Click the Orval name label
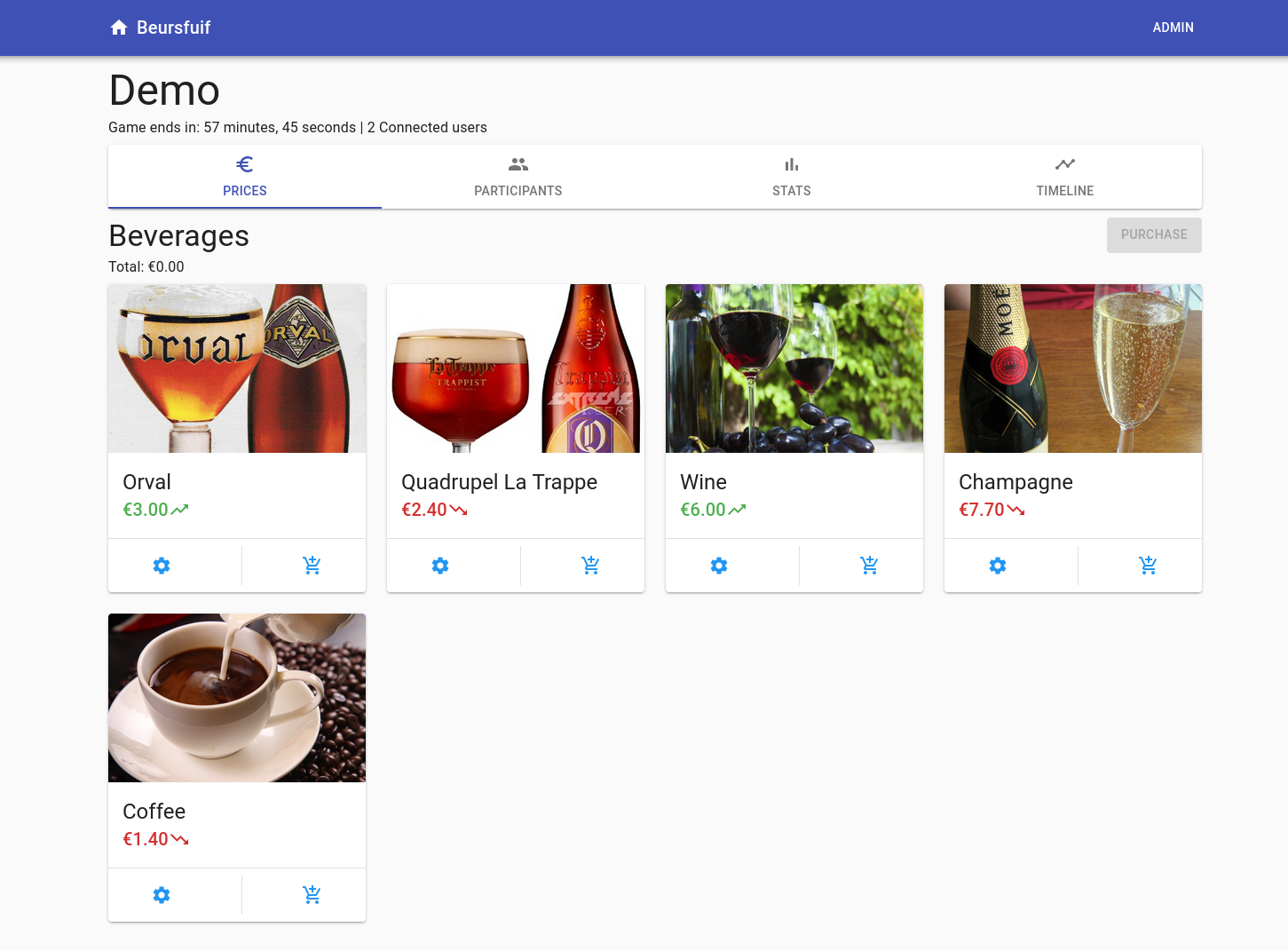 (x=146, y=482)
